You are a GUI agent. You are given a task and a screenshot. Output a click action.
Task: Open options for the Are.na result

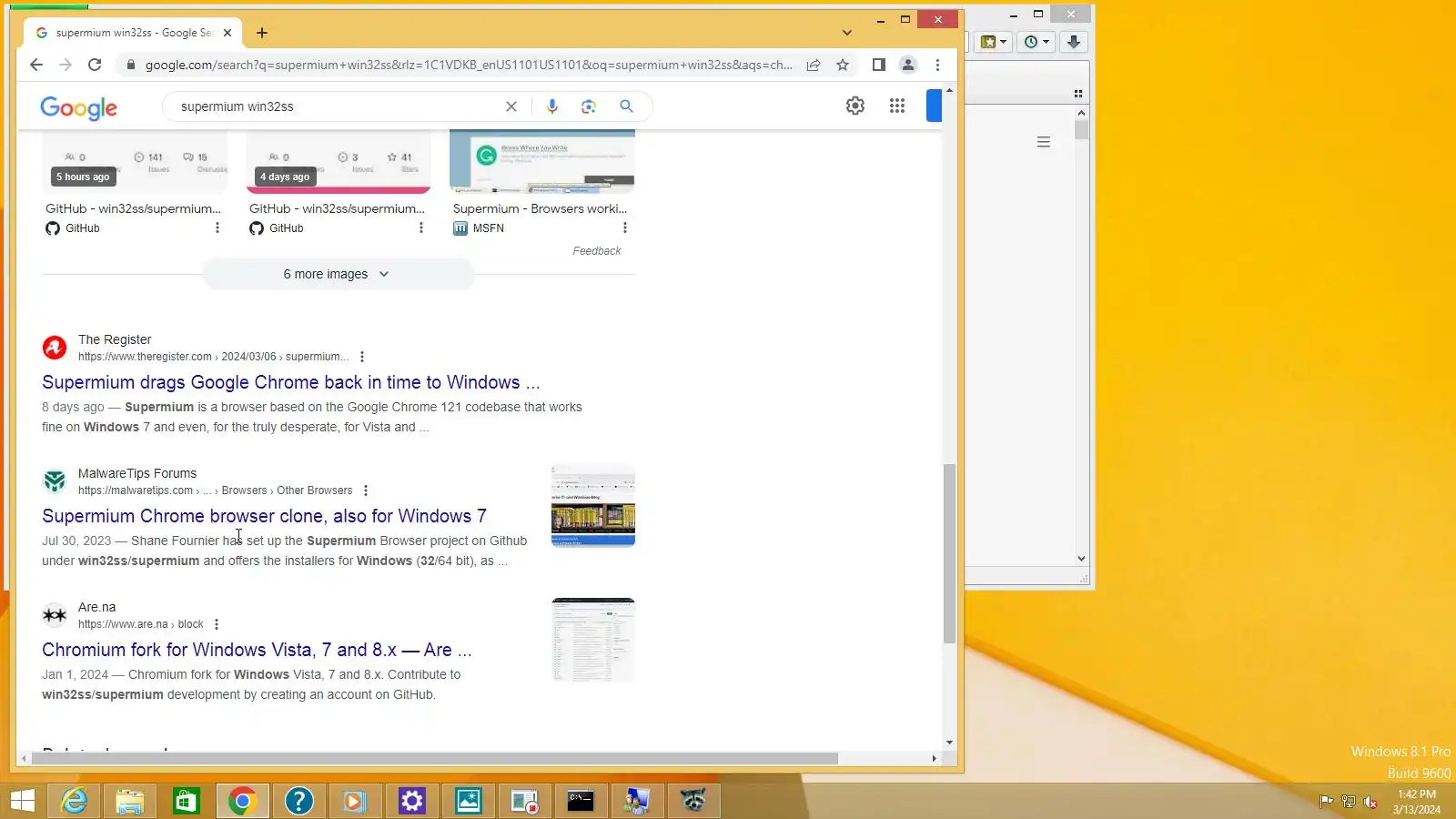pos(217,624)
